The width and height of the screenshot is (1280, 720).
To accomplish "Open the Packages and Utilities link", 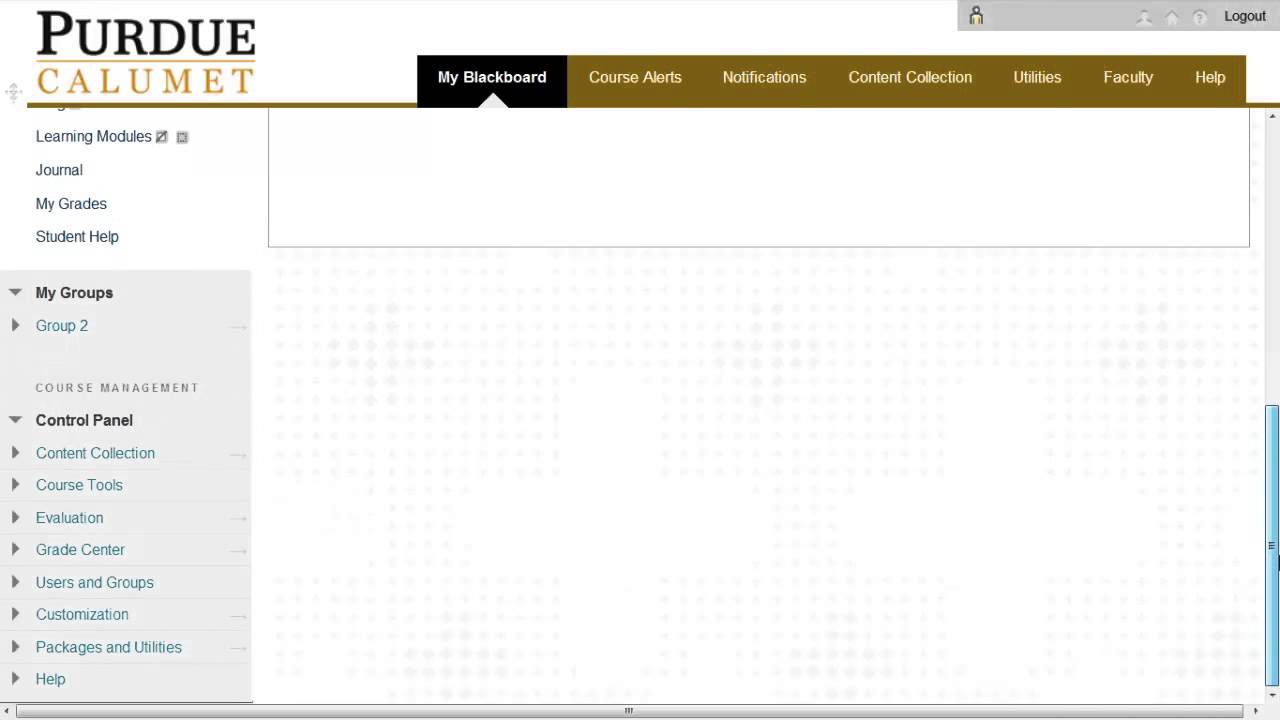I will (x=109, y=647).
